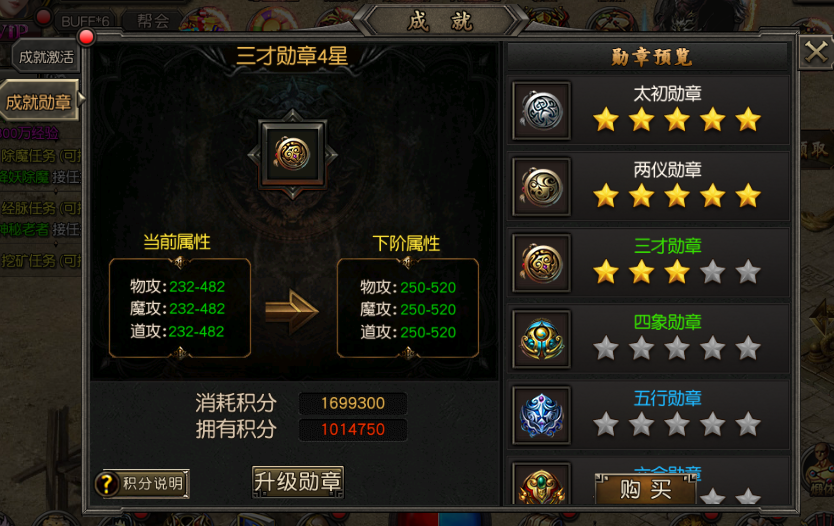834x526 pixels.
Task: Close the 成就 achievement window
Action: [815, 52]
